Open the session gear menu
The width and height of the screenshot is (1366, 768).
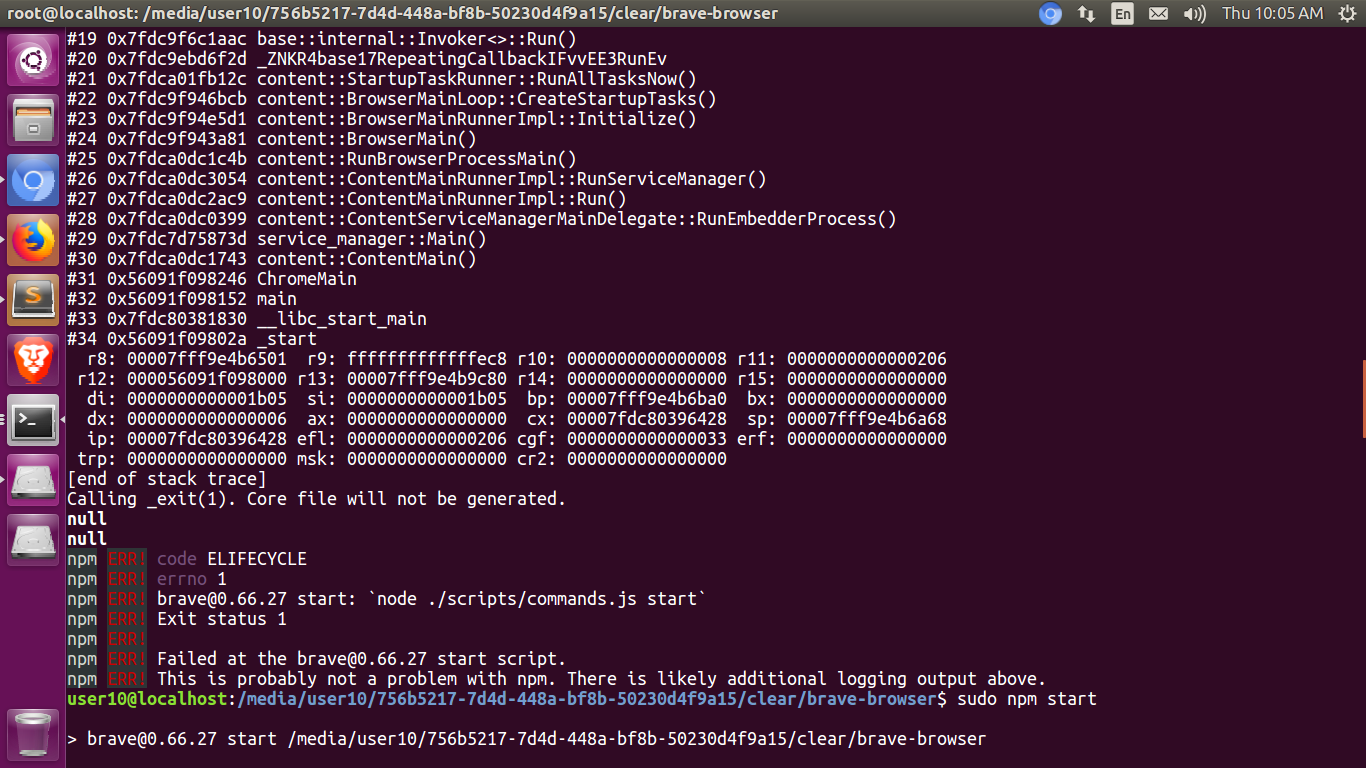pos(1347,14)
